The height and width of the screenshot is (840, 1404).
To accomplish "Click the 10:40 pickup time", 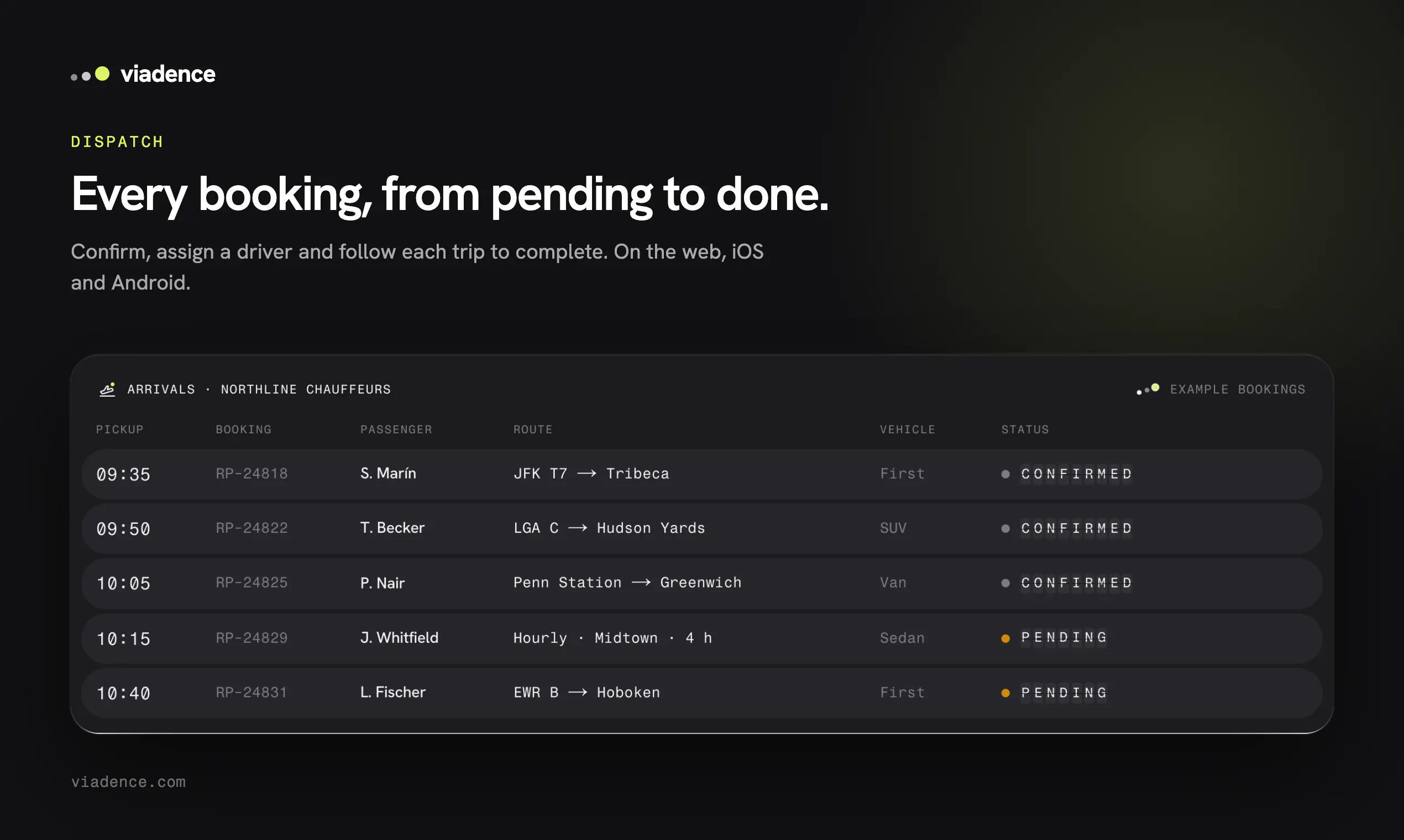I will pos(123,694).
